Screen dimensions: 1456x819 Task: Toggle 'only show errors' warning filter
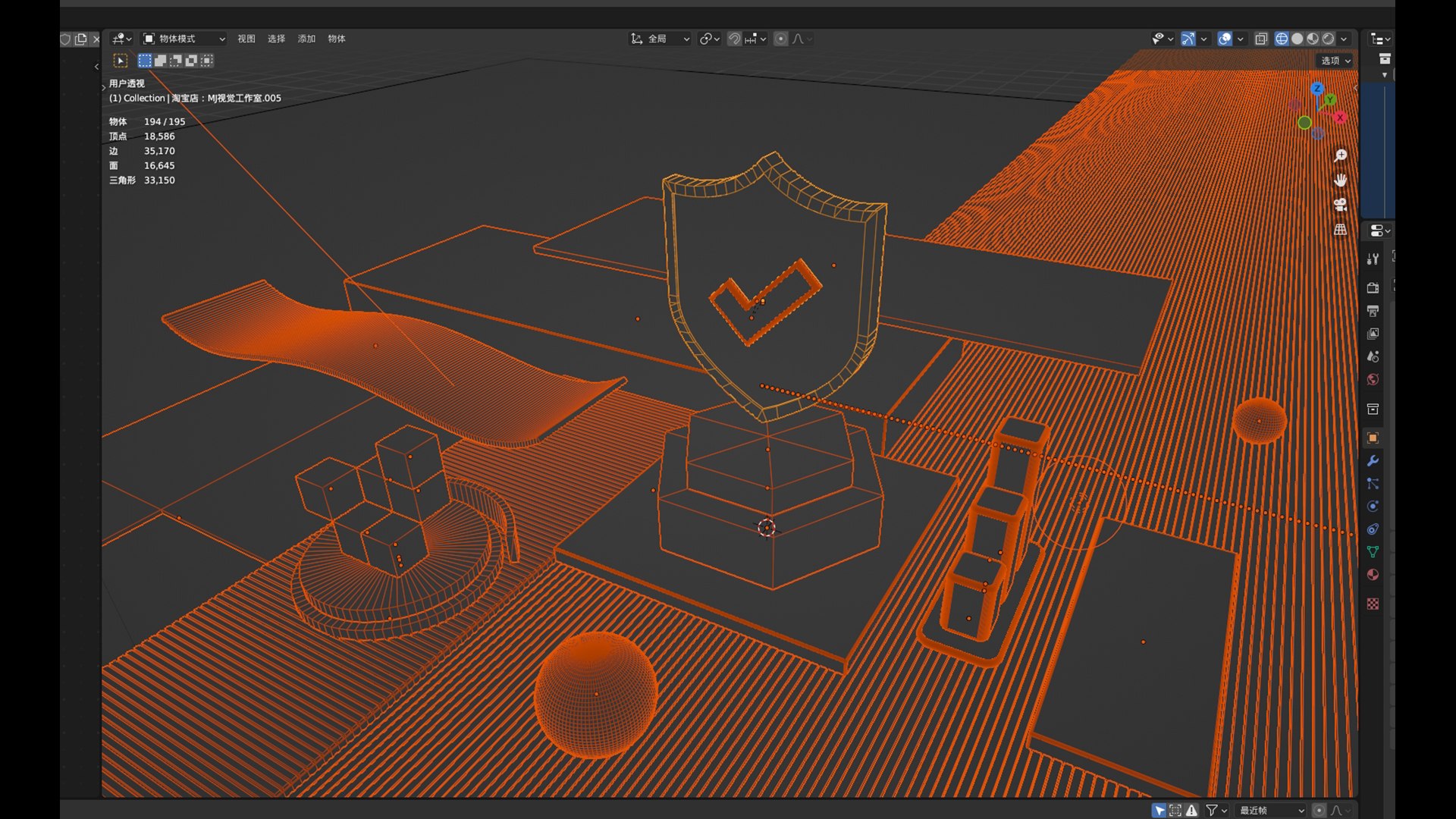coord(1192,811)
